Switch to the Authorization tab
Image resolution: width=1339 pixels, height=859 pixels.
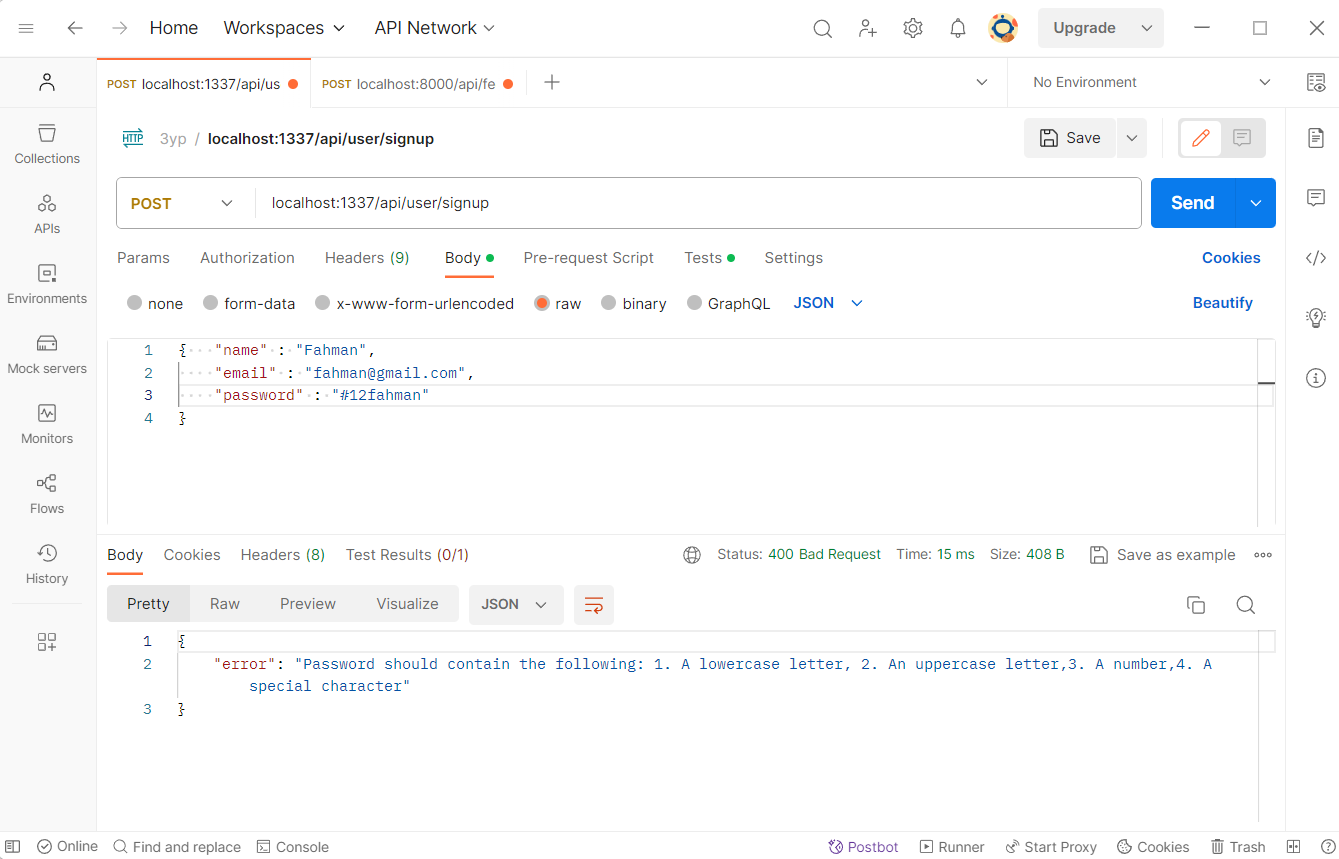[x=247, y=258]
